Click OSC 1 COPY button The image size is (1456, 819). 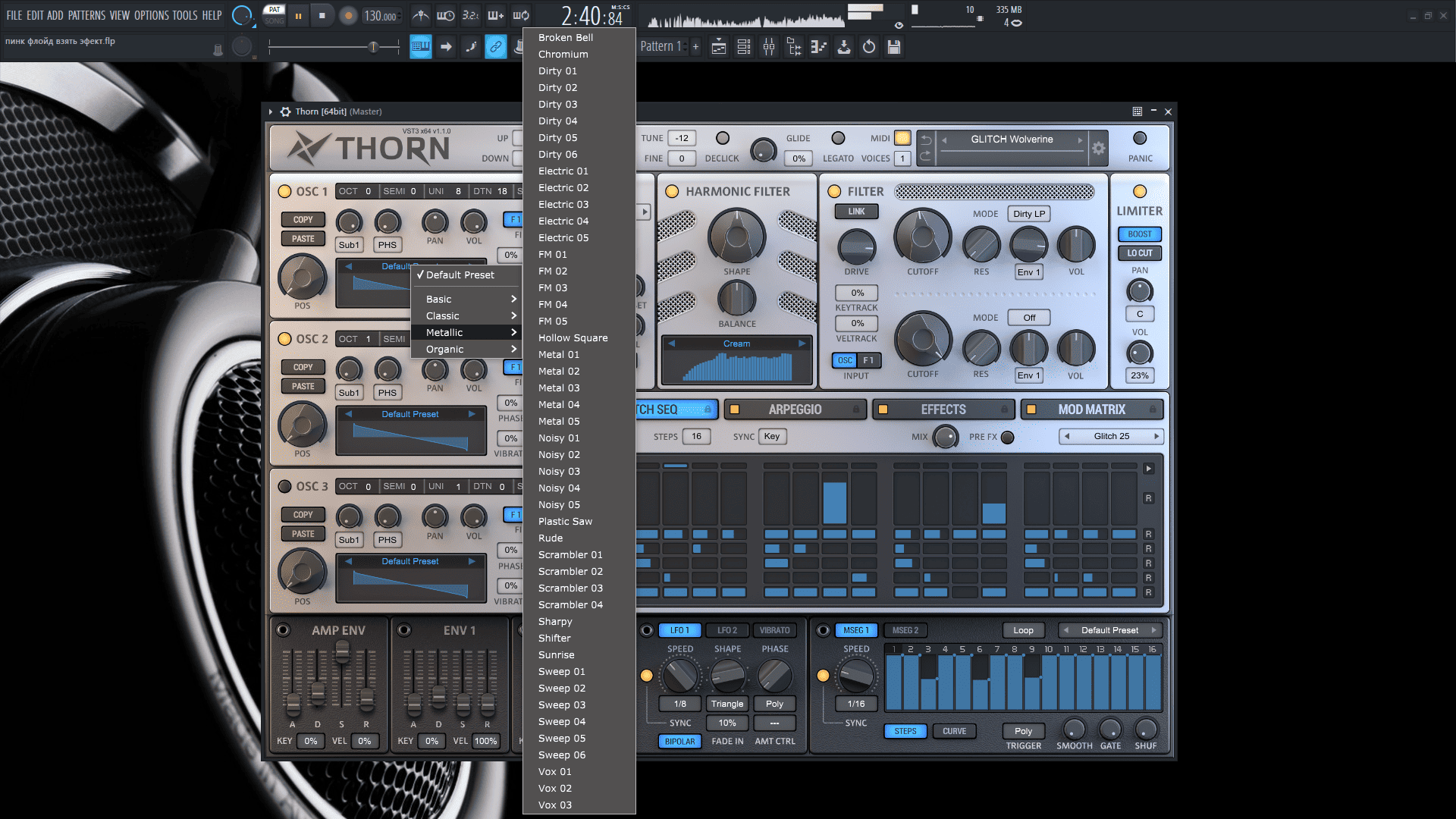[303, 220]
